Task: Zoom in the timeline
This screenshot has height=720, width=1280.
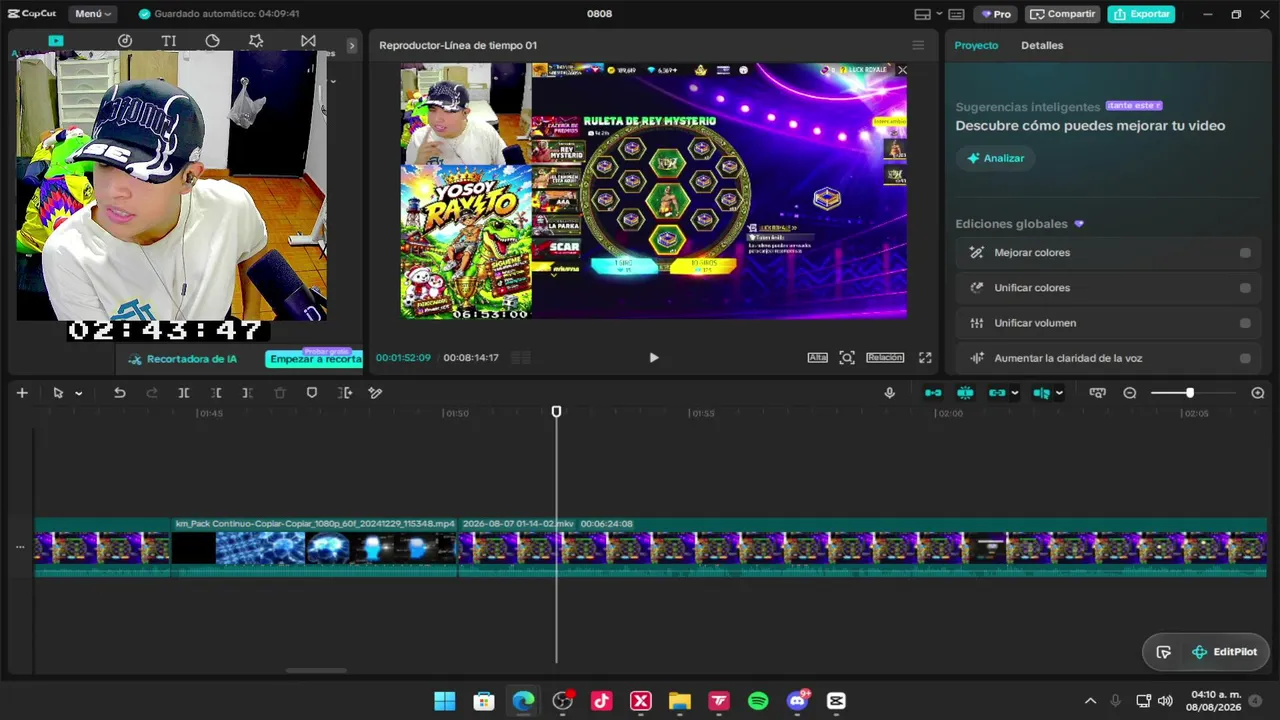Action: (x=1258, y=393)
